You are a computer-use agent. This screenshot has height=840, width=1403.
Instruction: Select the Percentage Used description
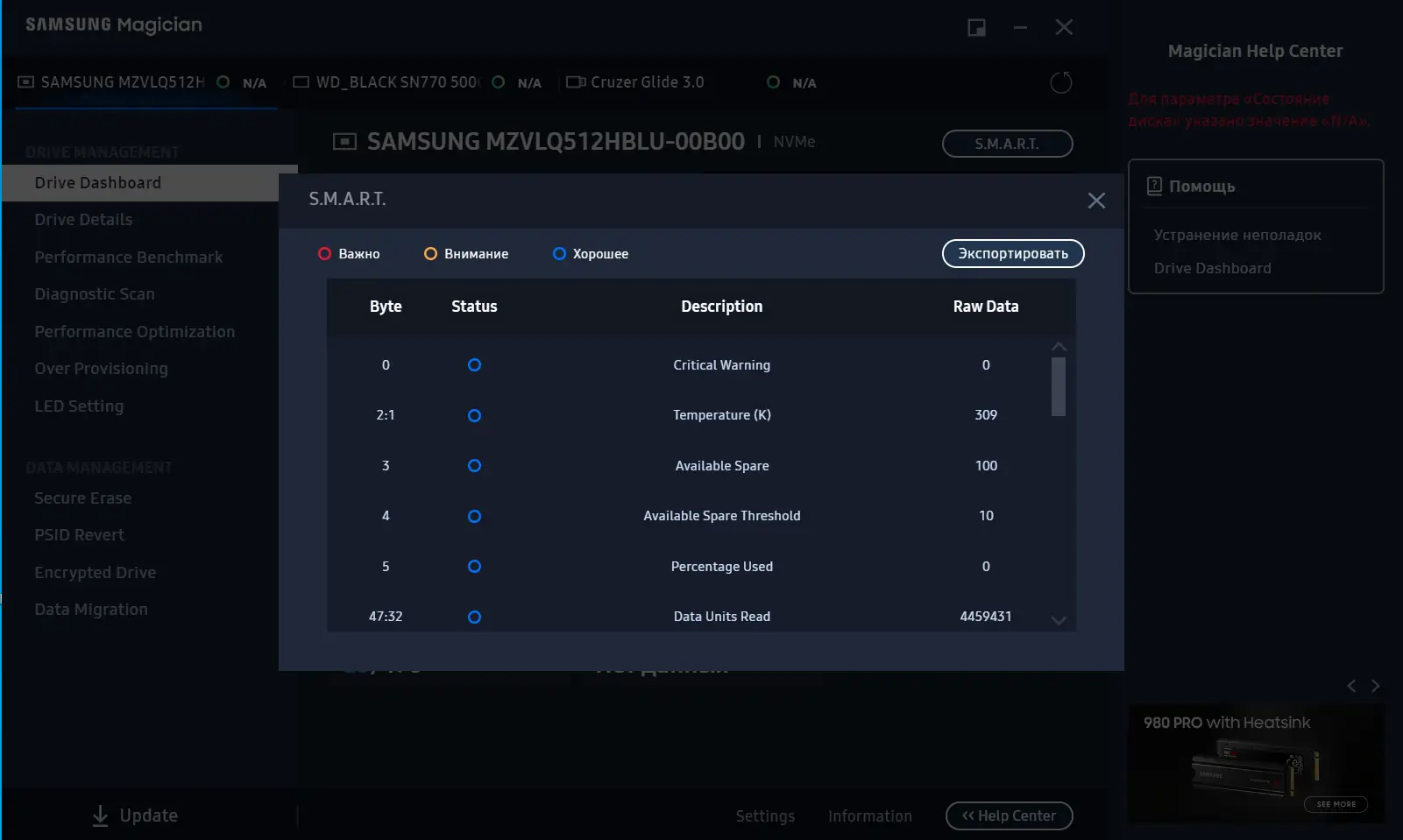pos(722,567)
